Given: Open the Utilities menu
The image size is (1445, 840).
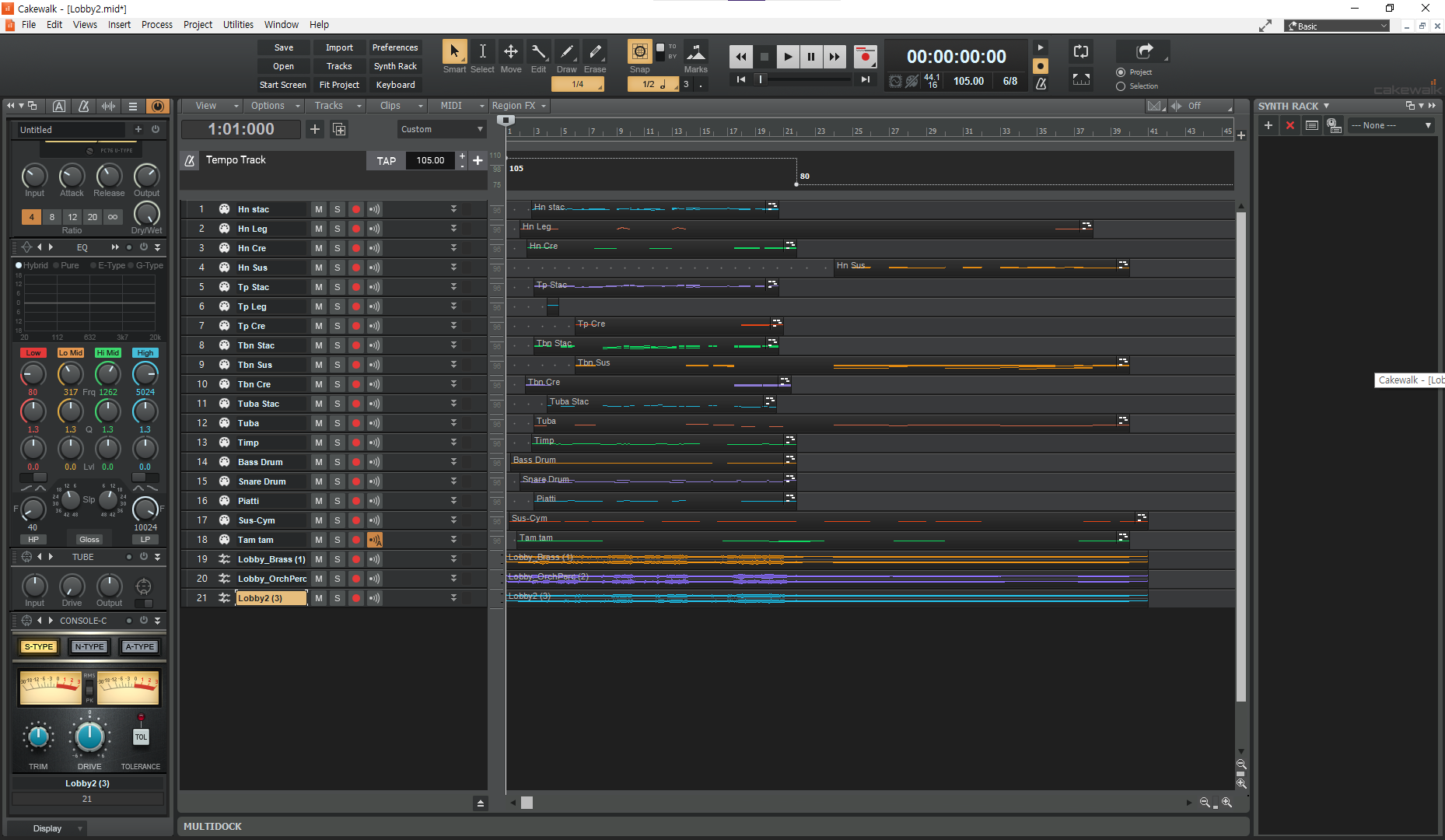Looking at the screenshot, I should (238, 25).
